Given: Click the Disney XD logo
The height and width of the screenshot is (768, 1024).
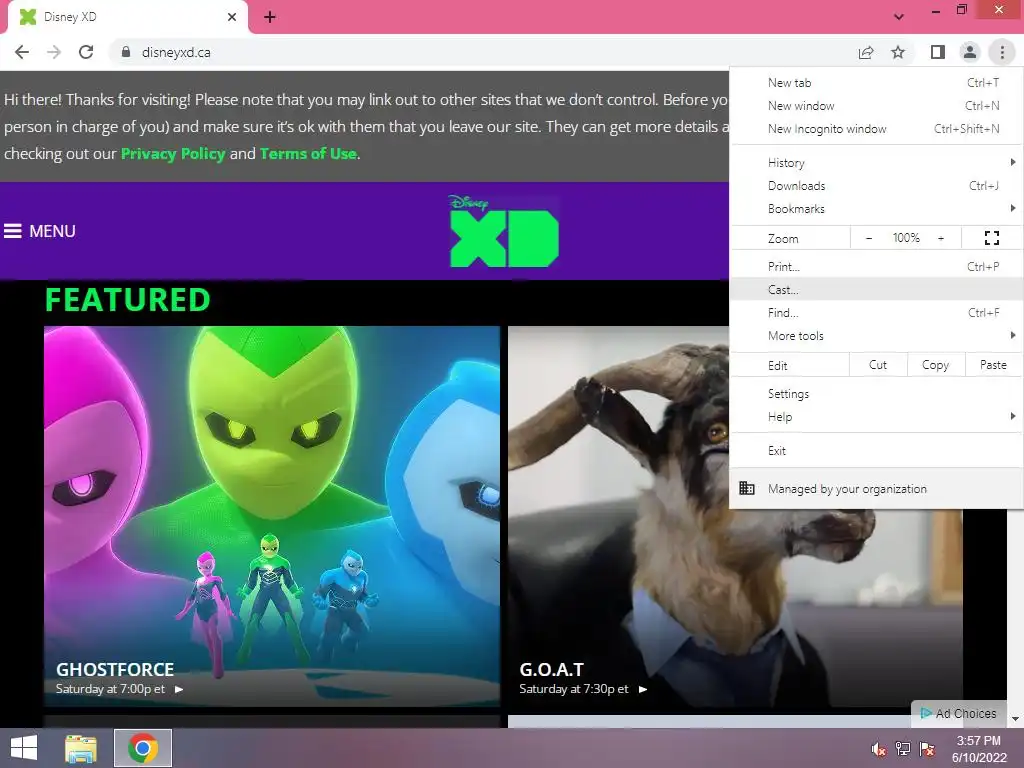Looking at the screenshot, I should click(504, 231).
